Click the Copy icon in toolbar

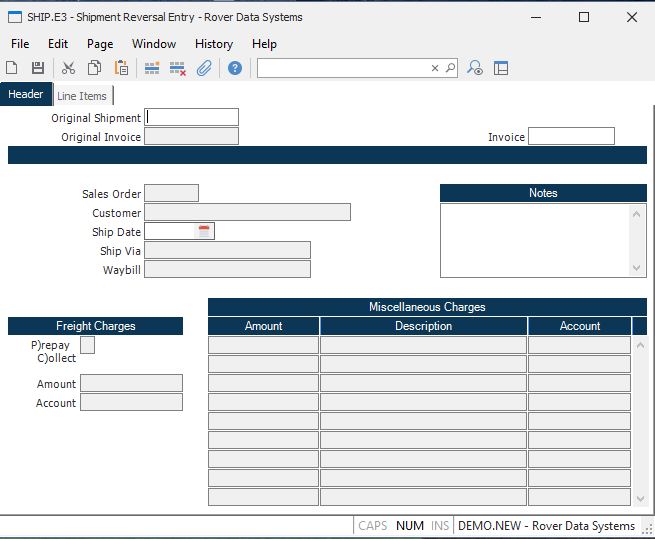(94, 68)
